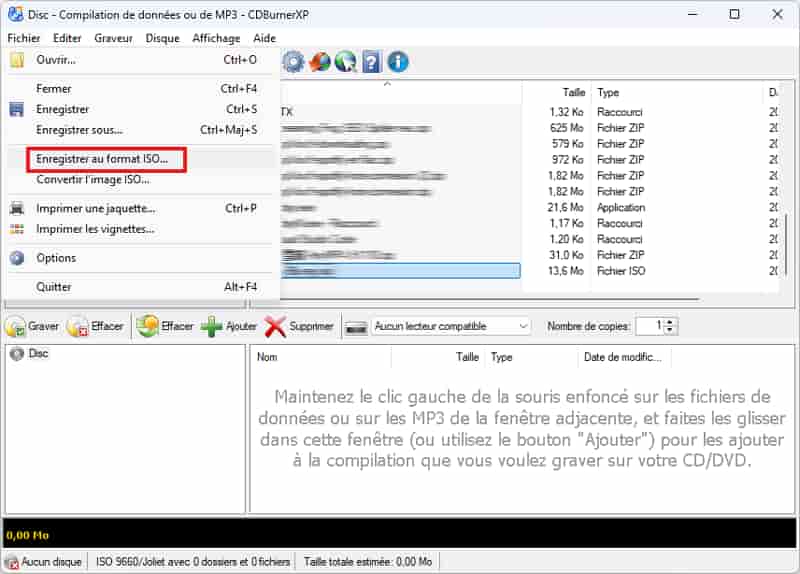Sort compilation by Type column header
Viewport: 800px width, 574px height.
tap(531, 357)
